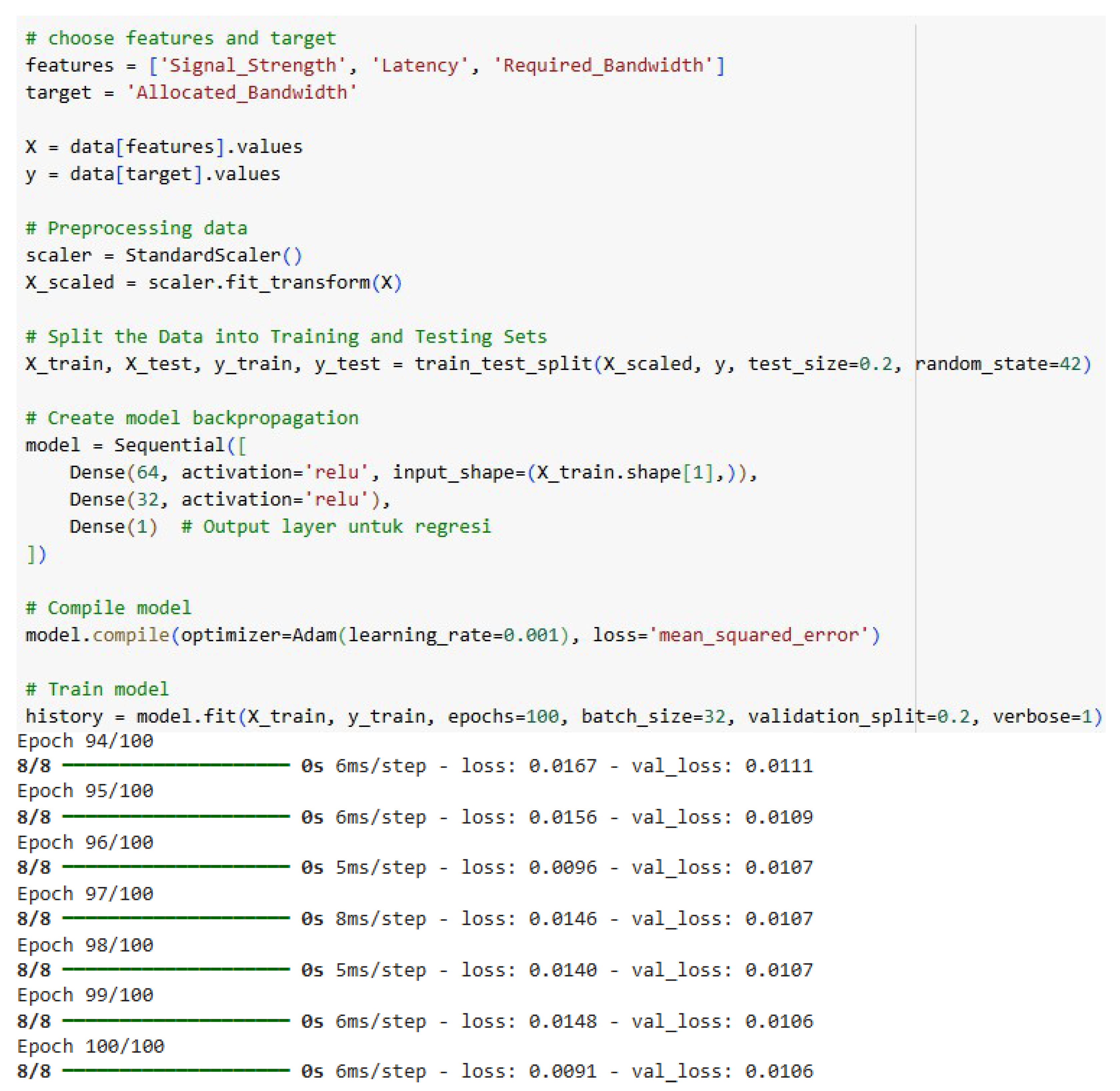Click the Epoch 100/100 progress bar

[x=176, y=1070]
